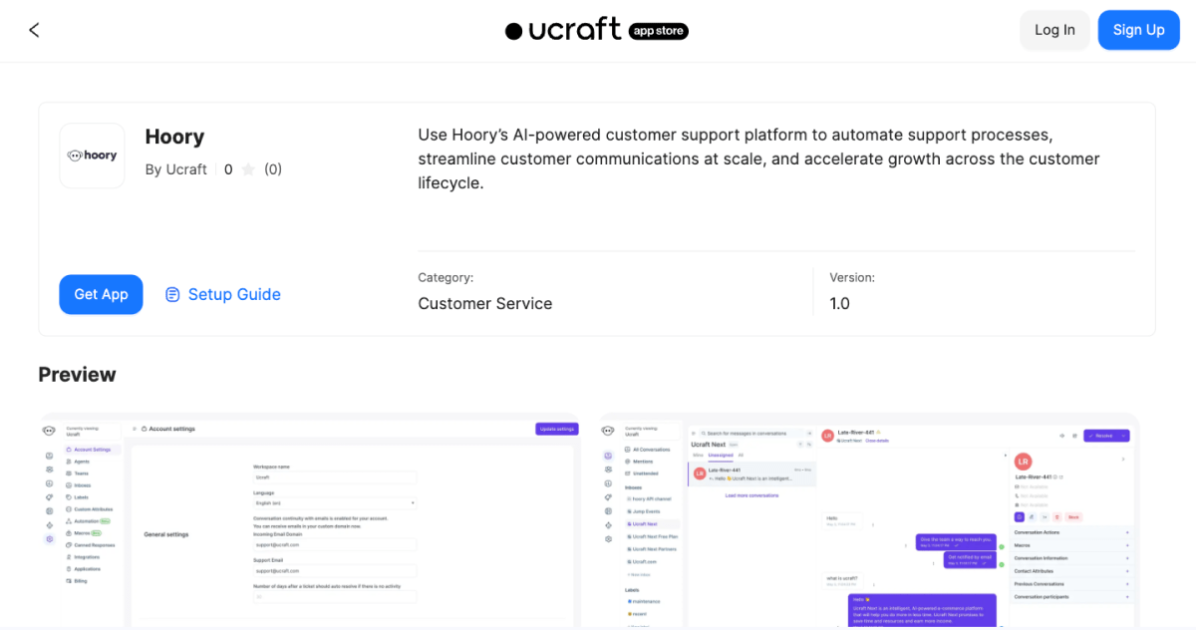Click the settings gear icon in the preview rail

[x=50, y=538]
